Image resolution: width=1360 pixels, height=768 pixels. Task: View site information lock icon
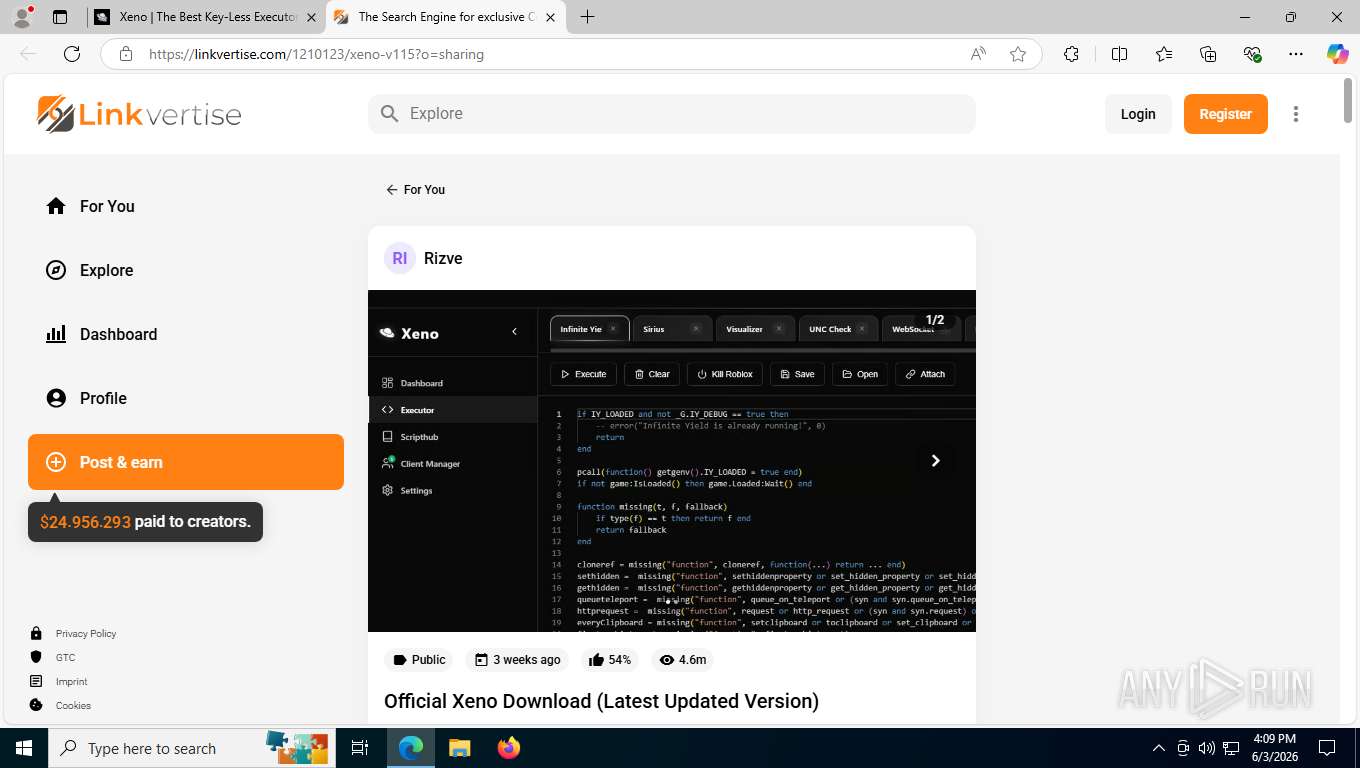(x=126, y=54)
